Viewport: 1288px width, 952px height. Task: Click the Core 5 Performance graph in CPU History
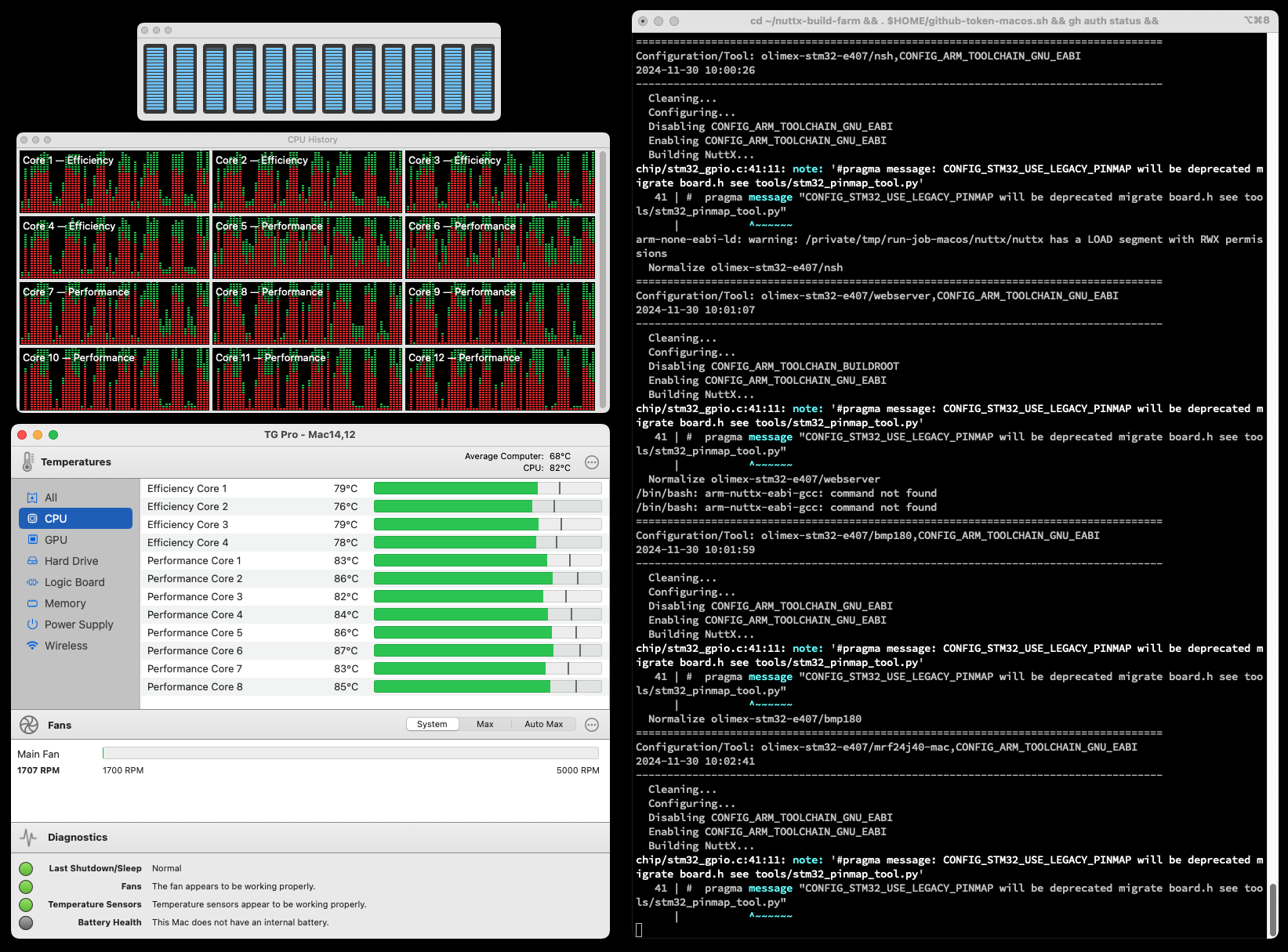(307, 248)
